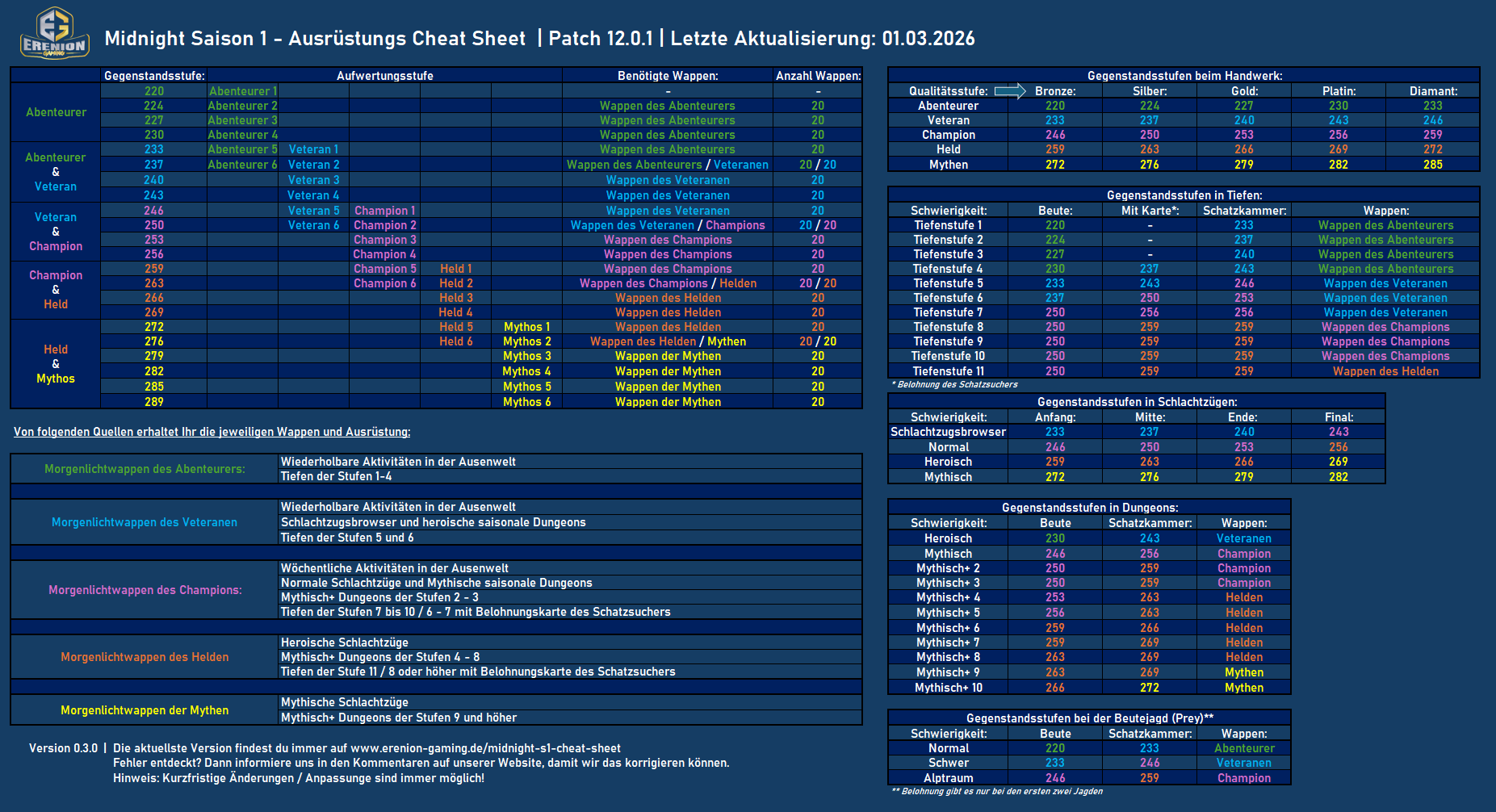Select the 'Platin:' column header
1496x812 pixels.
(x=1339, y=91)
